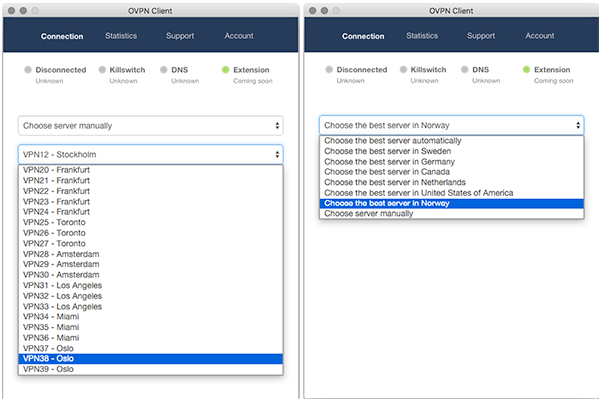Choose best server in Germany option

coord(452,162)
